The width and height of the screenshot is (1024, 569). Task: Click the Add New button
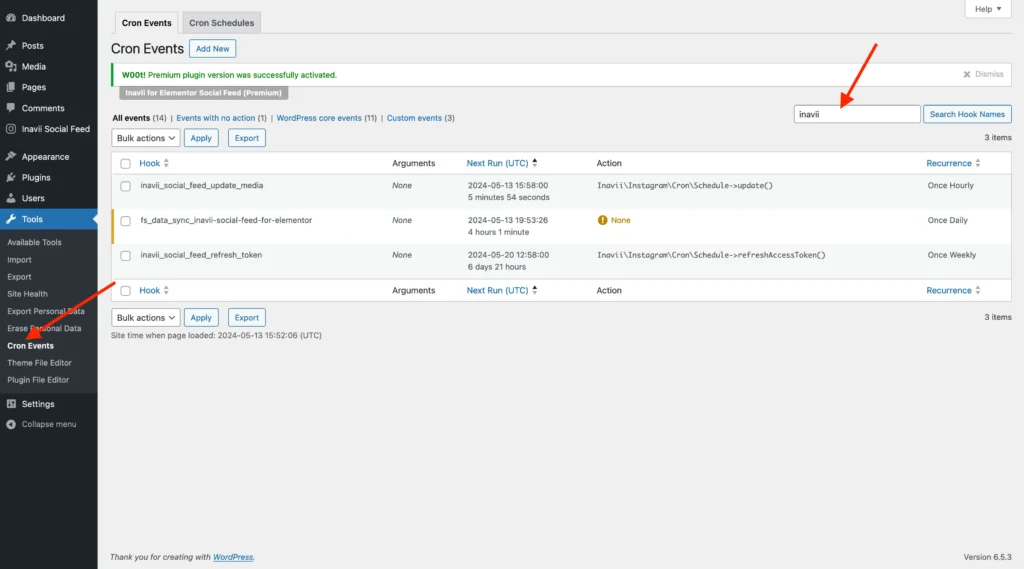click(212, 48)
